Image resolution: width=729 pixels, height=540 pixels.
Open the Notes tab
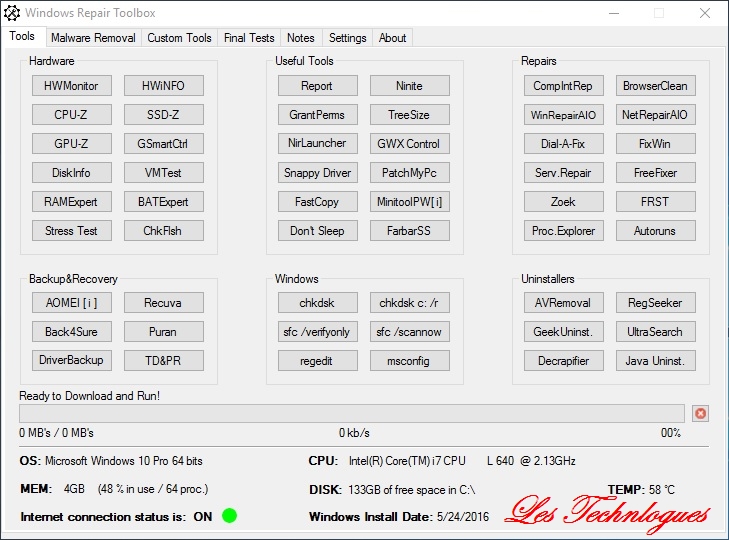click(x=300, y=38)
